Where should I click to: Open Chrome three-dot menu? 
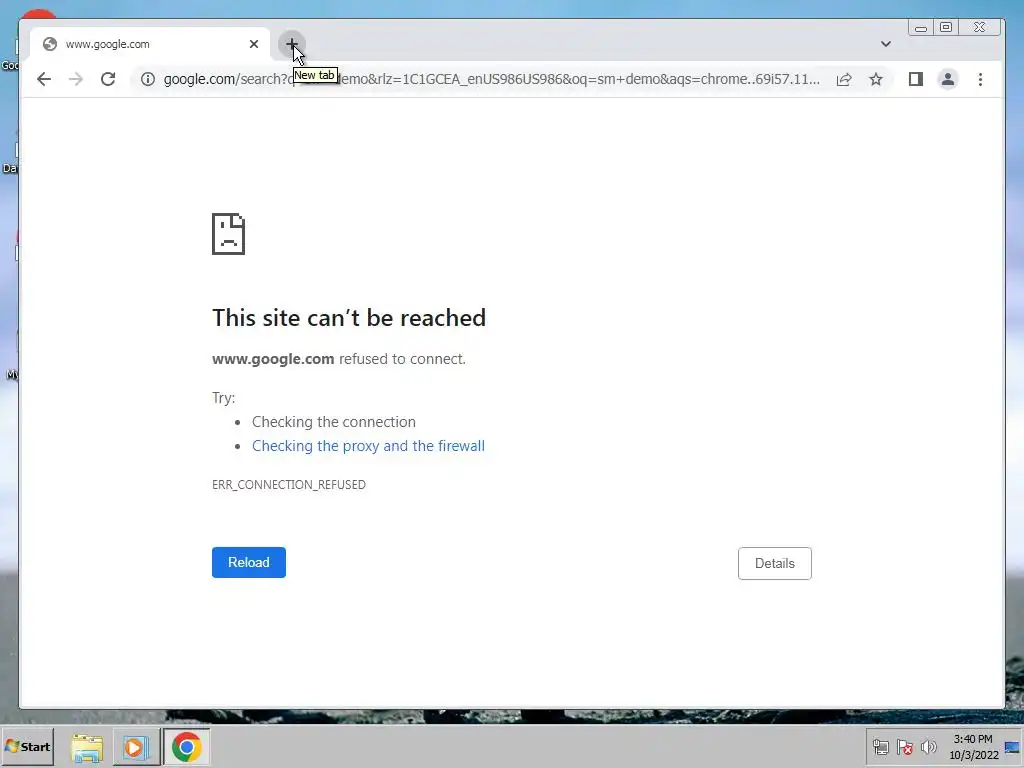(x=980, y=79)
